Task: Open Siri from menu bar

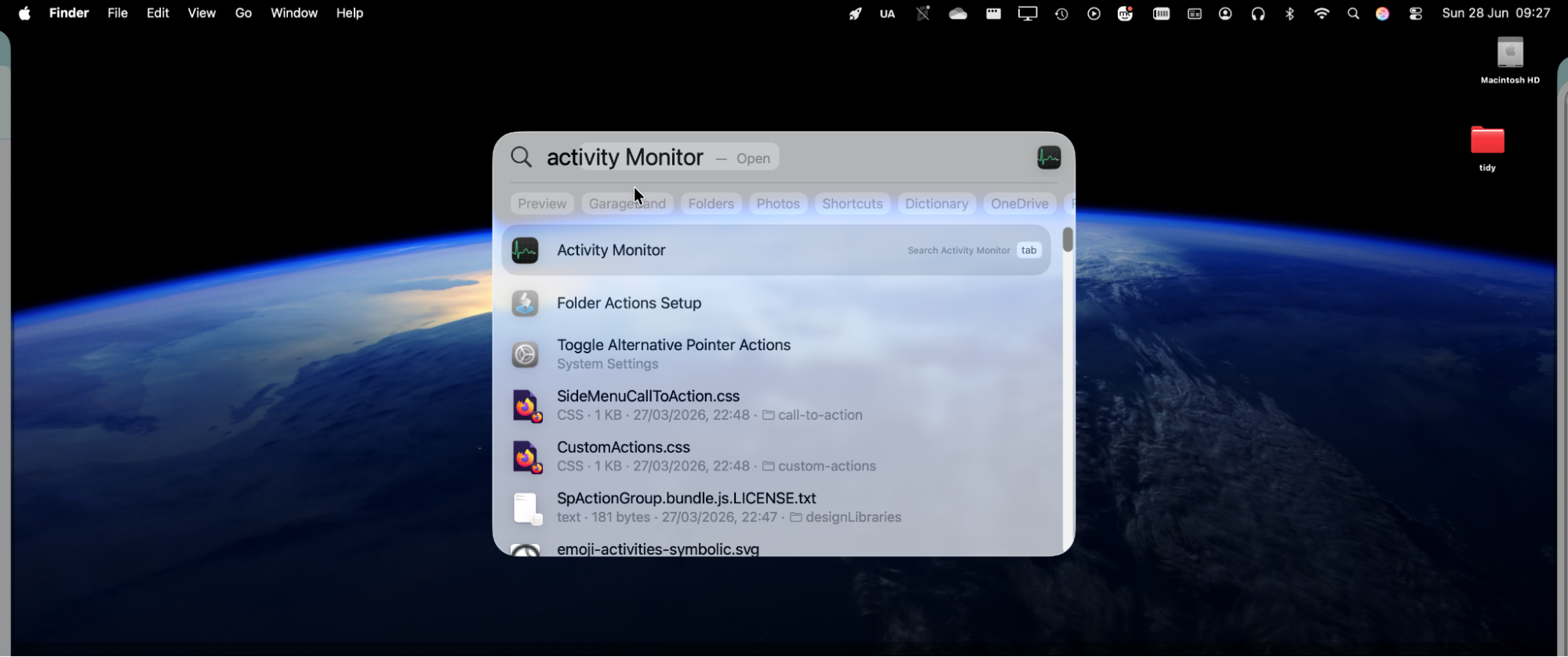Action: coord(1383,13)
